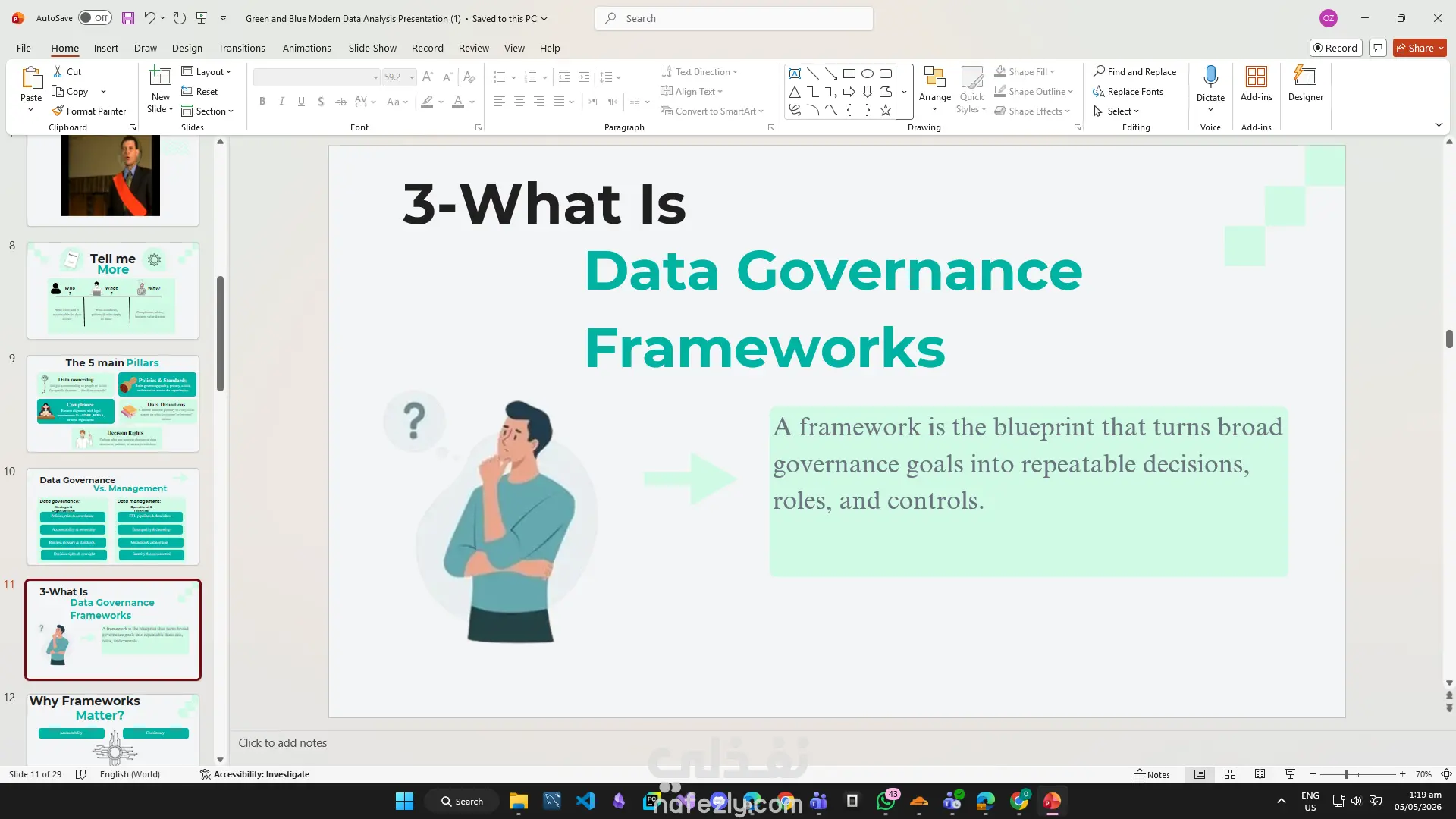Cut the selection with Cut button

[x=67, y=71]
